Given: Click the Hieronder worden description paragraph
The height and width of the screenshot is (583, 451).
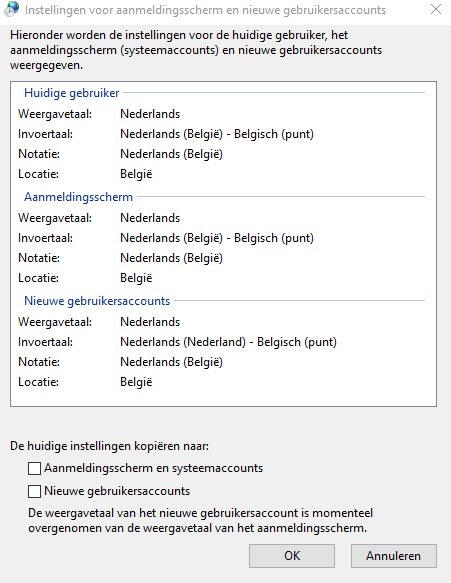Looking at the screenshot, I should coord(196,50).
